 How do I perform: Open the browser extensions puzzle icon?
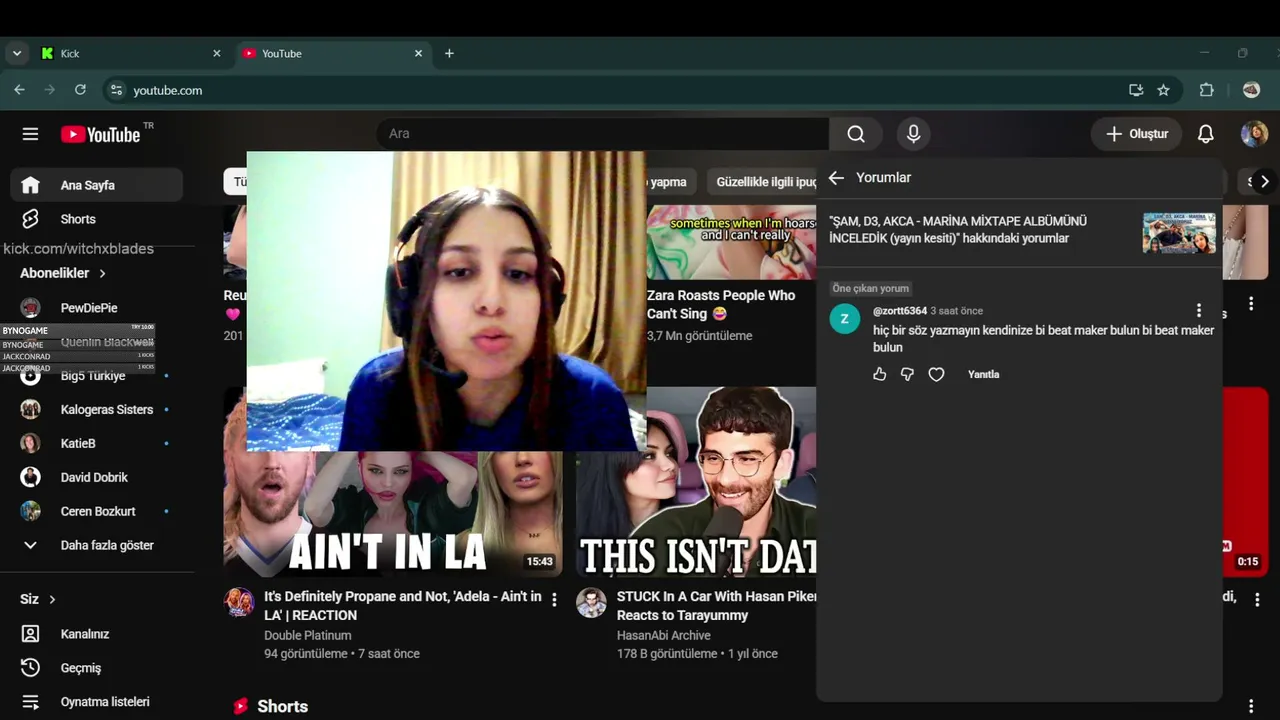tap(1206, 90)
